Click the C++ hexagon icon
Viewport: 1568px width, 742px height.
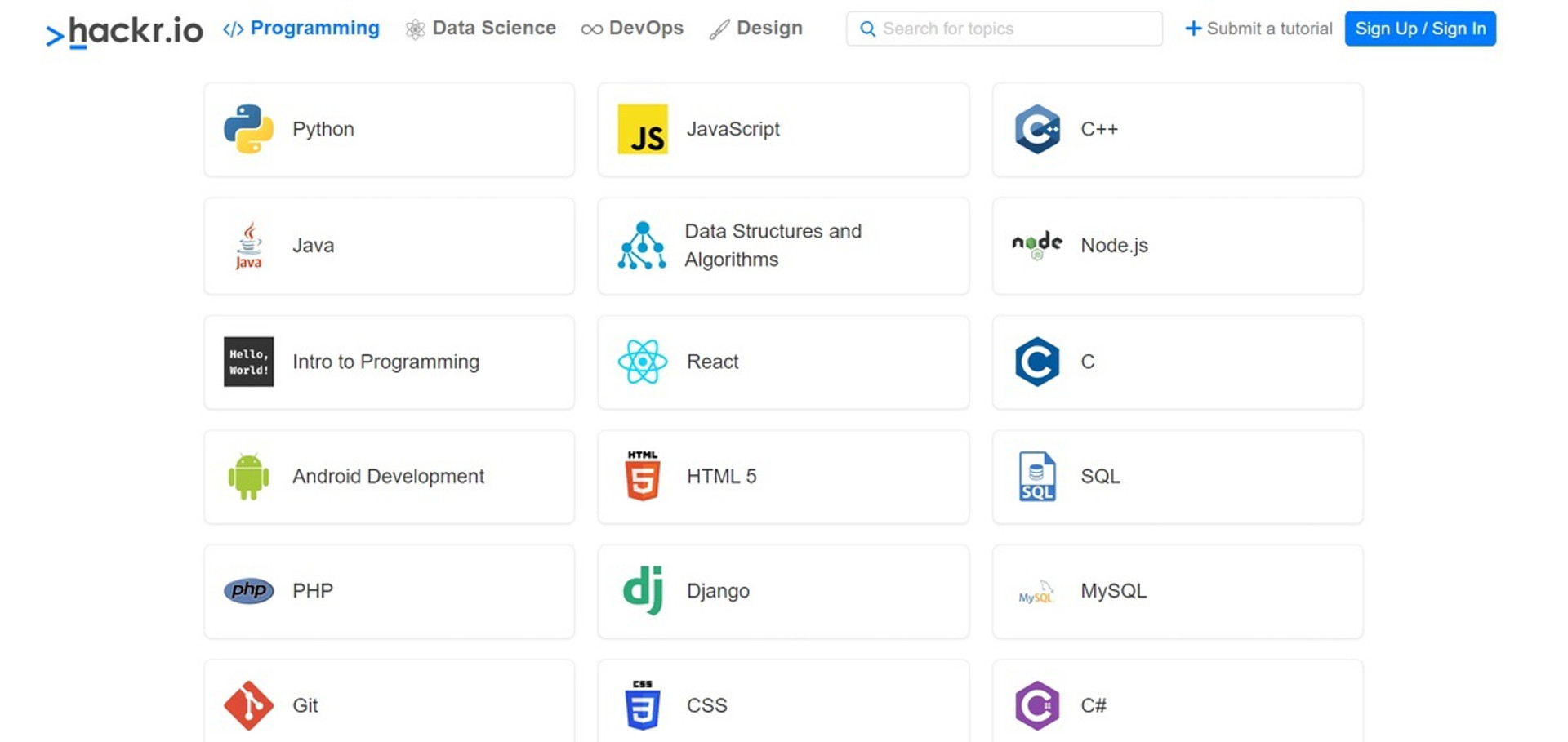pos(1037,129)
